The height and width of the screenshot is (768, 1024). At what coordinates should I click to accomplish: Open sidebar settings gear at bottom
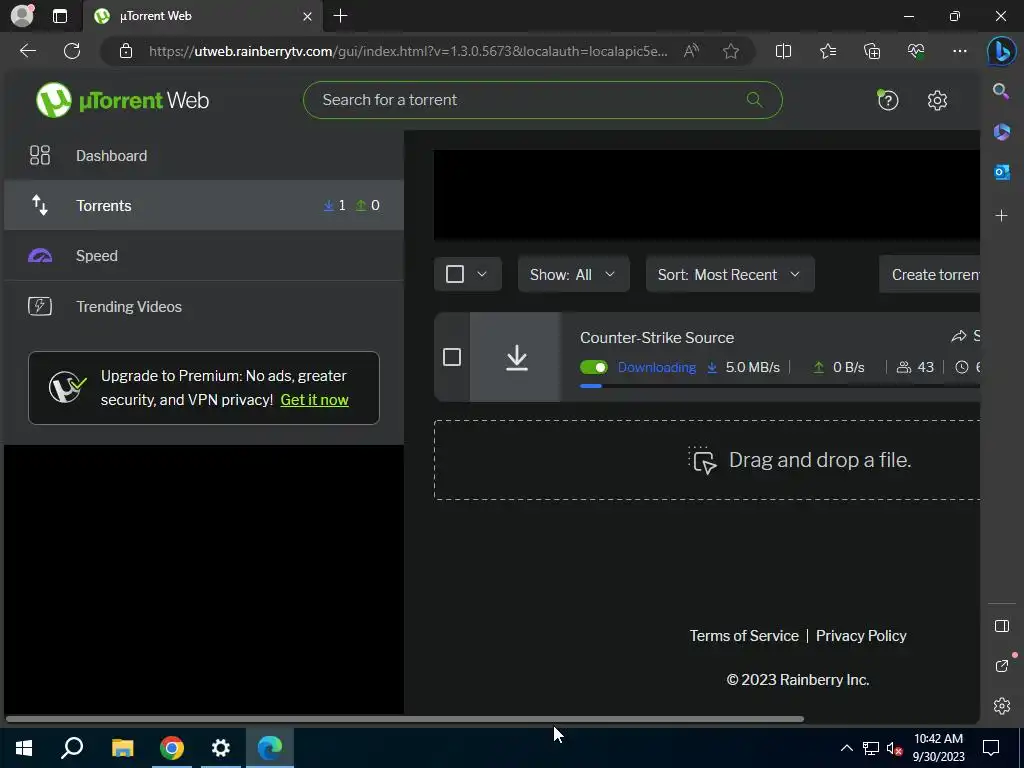[x=1001, y=706]
